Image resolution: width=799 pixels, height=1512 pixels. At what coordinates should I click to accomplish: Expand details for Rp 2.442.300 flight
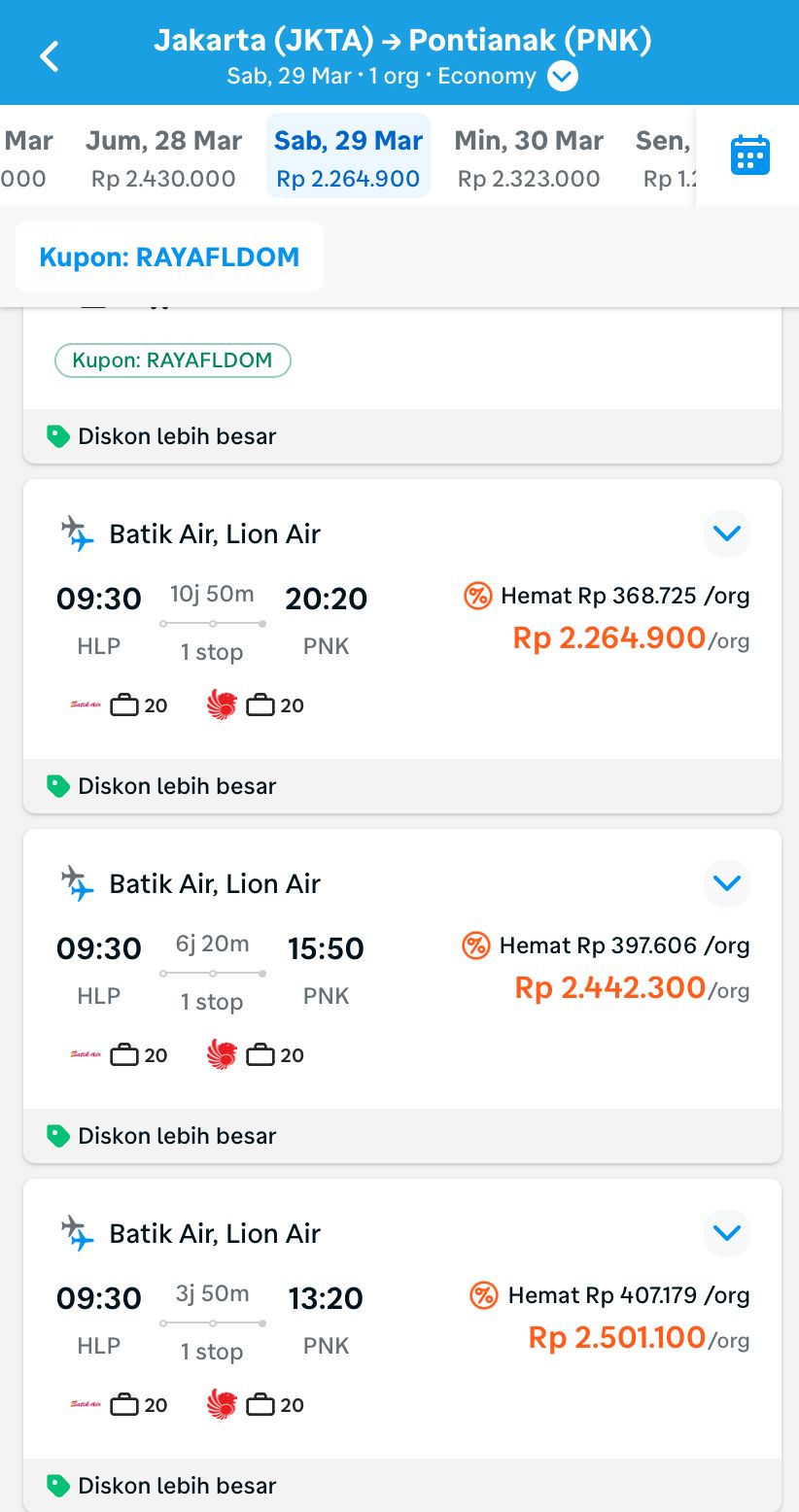point(727,882)
